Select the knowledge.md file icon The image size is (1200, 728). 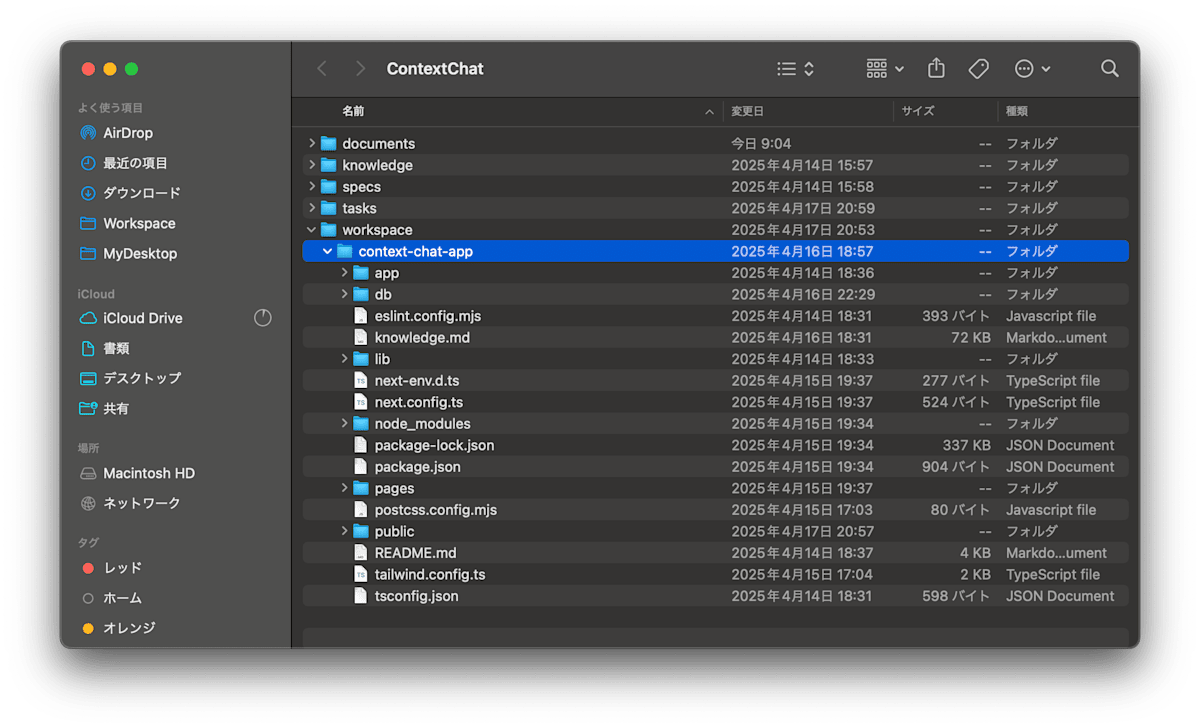[x=361, y=337]
